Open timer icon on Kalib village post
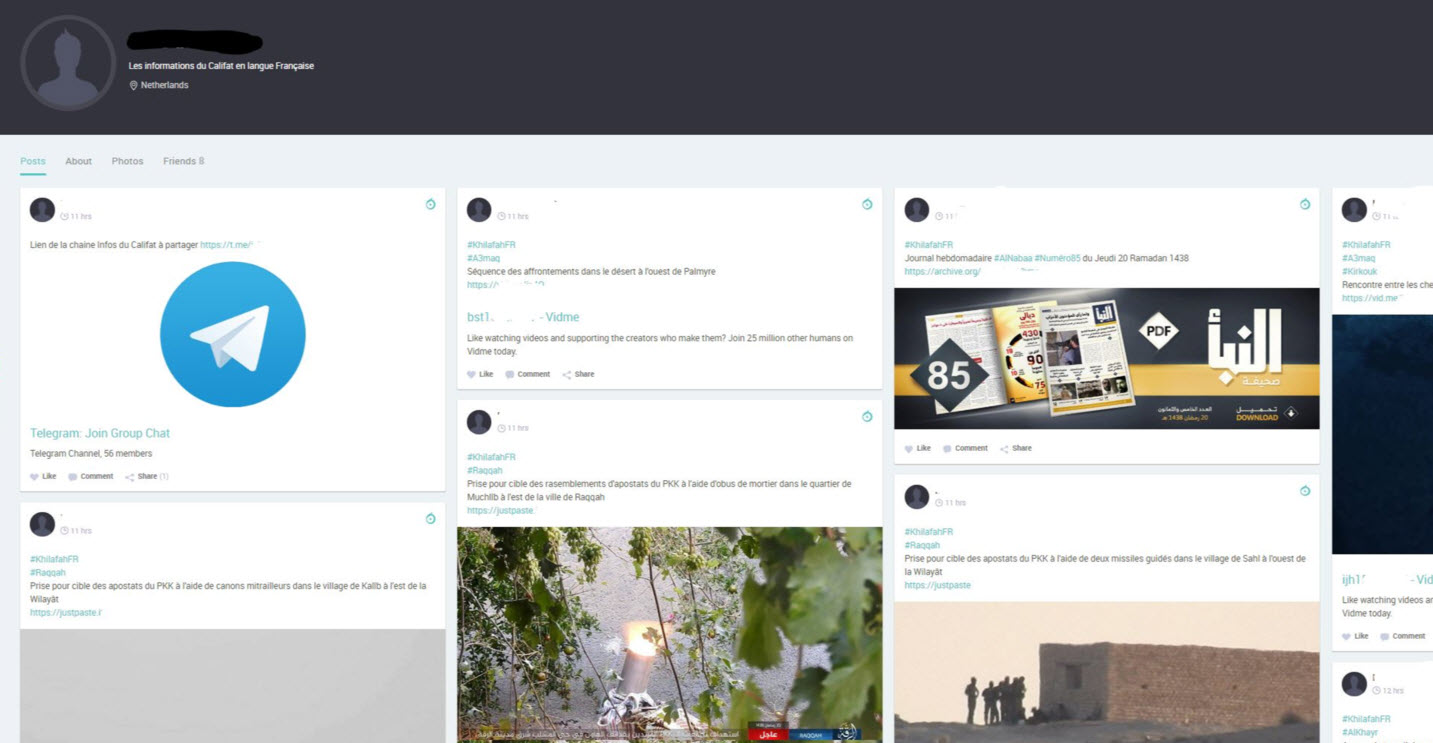 (430, 518)
